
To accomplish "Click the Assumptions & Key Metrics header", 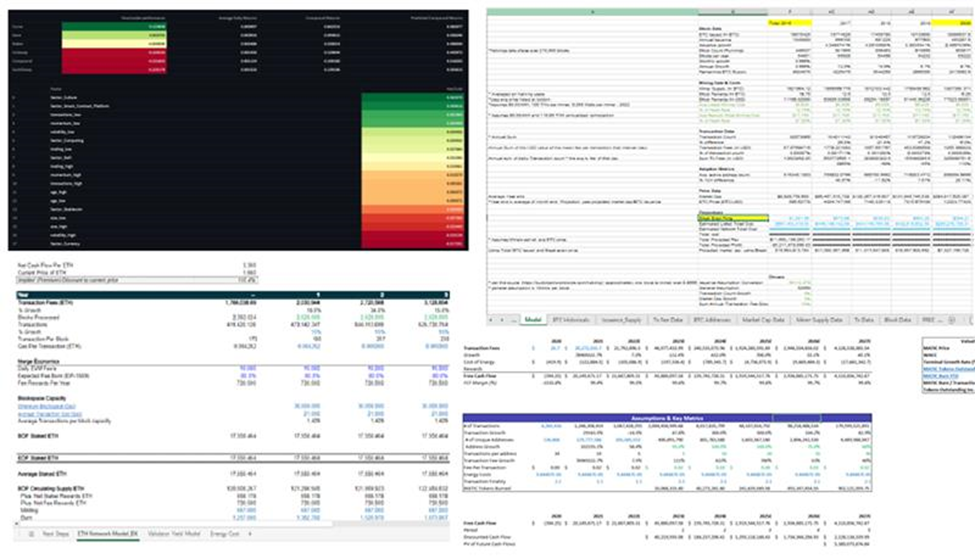I will click(667, 418).
